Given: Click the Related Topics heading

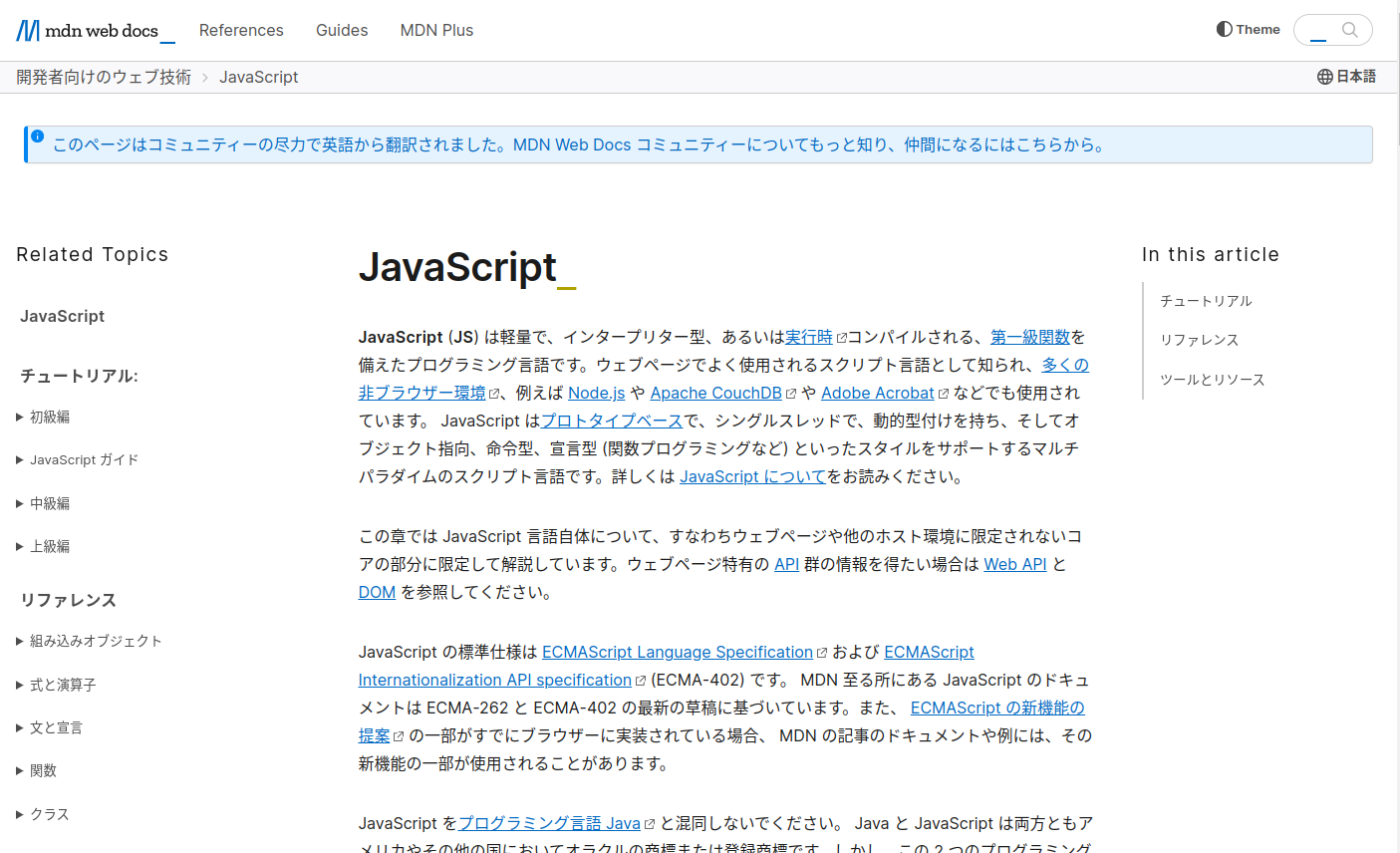Looking at the screenshot, I should coord(93,254).
